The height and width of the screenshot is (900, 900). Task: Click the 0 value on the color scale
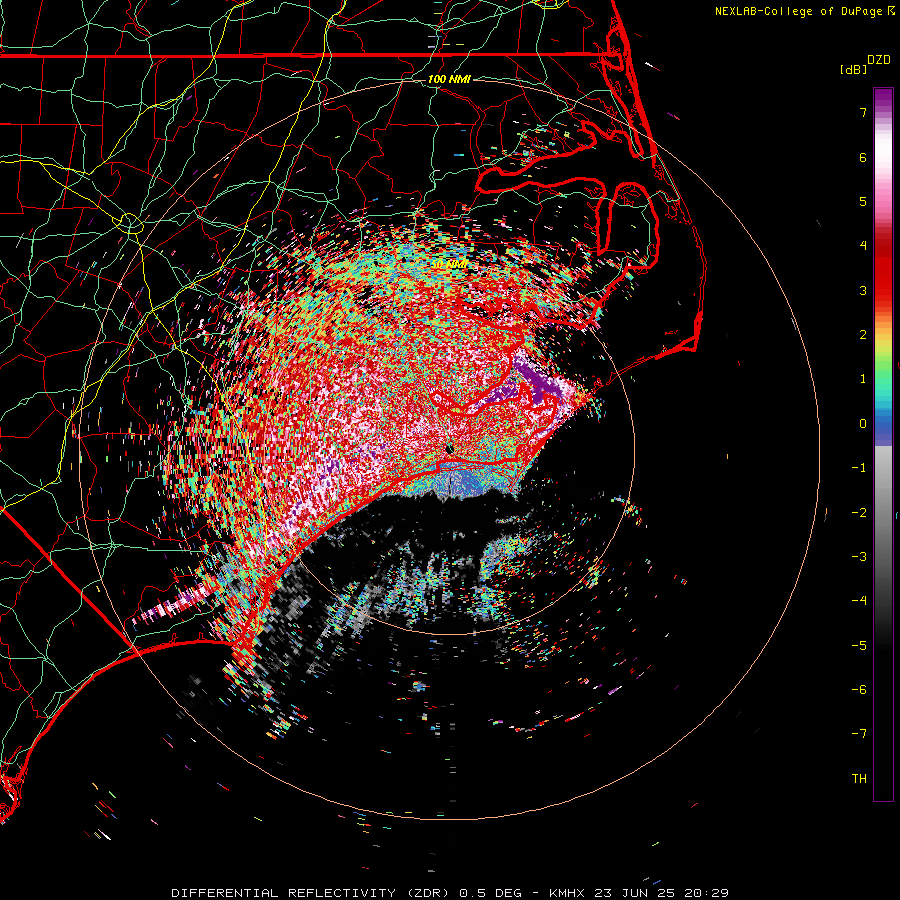coord(863,424)
